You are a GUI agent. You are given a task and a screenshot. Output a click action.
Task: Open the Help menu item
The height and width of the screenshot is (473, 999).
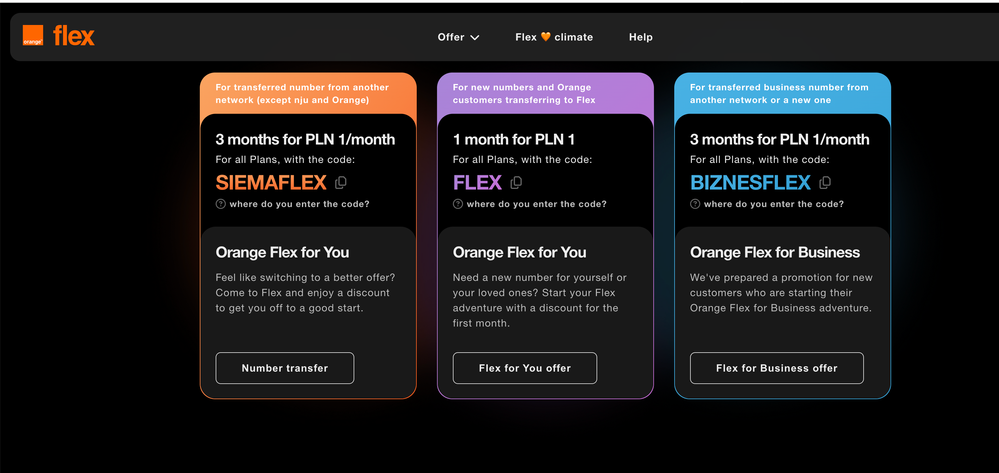(640, 37)
